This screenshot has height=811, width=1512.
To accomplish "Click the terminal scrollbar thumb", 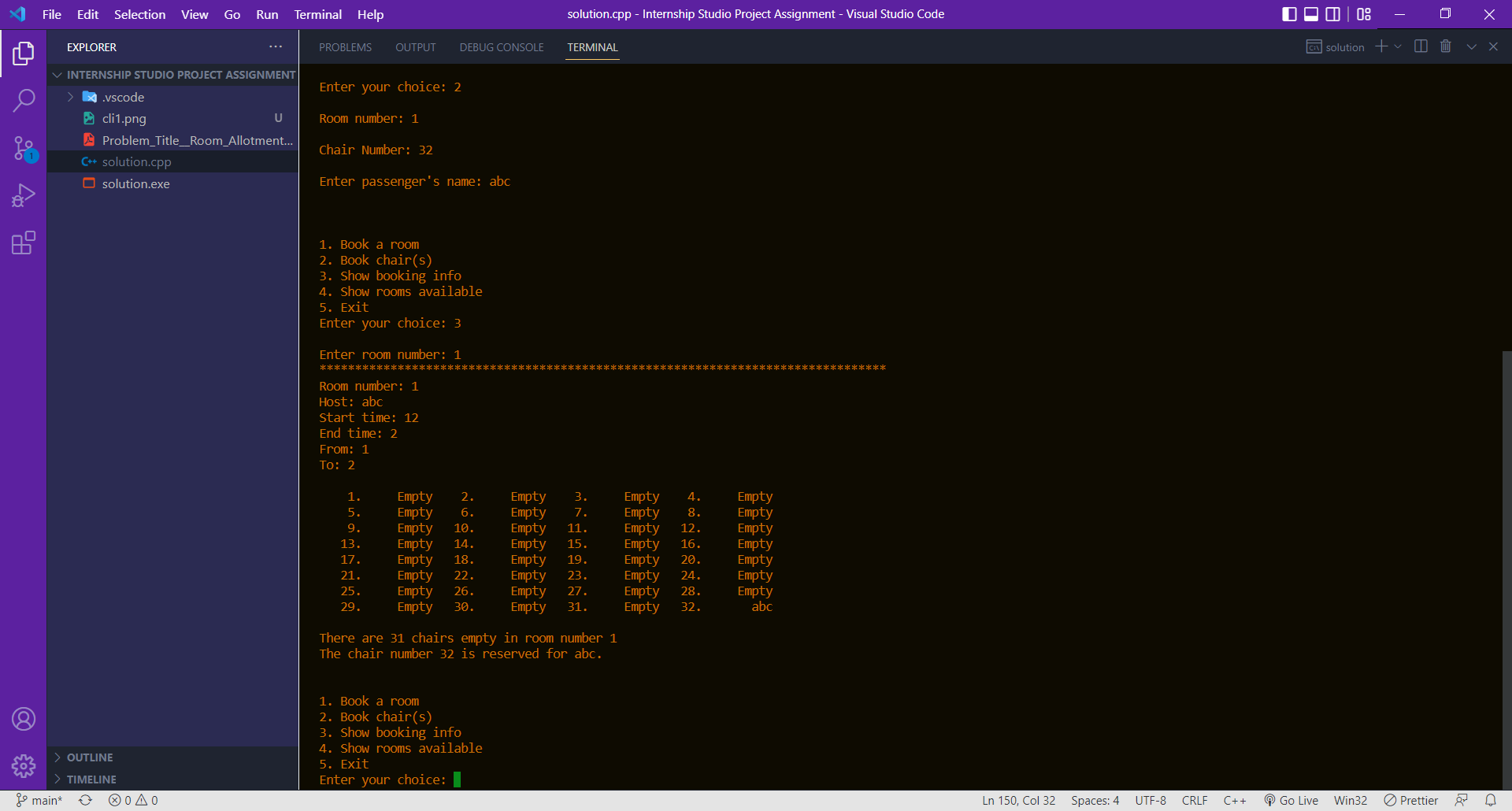I will [x=1506, y=570].
